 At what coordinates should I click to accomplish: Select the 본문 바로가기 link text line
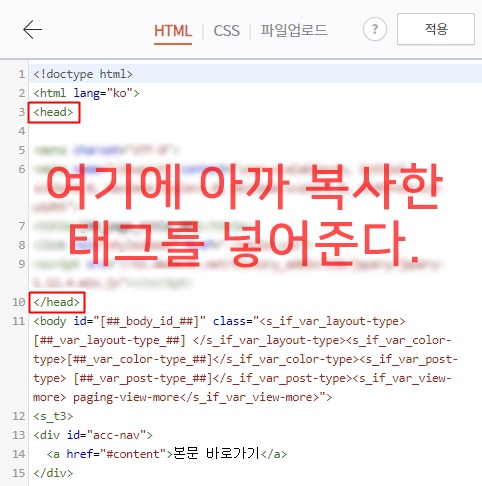tap(167, 454)
